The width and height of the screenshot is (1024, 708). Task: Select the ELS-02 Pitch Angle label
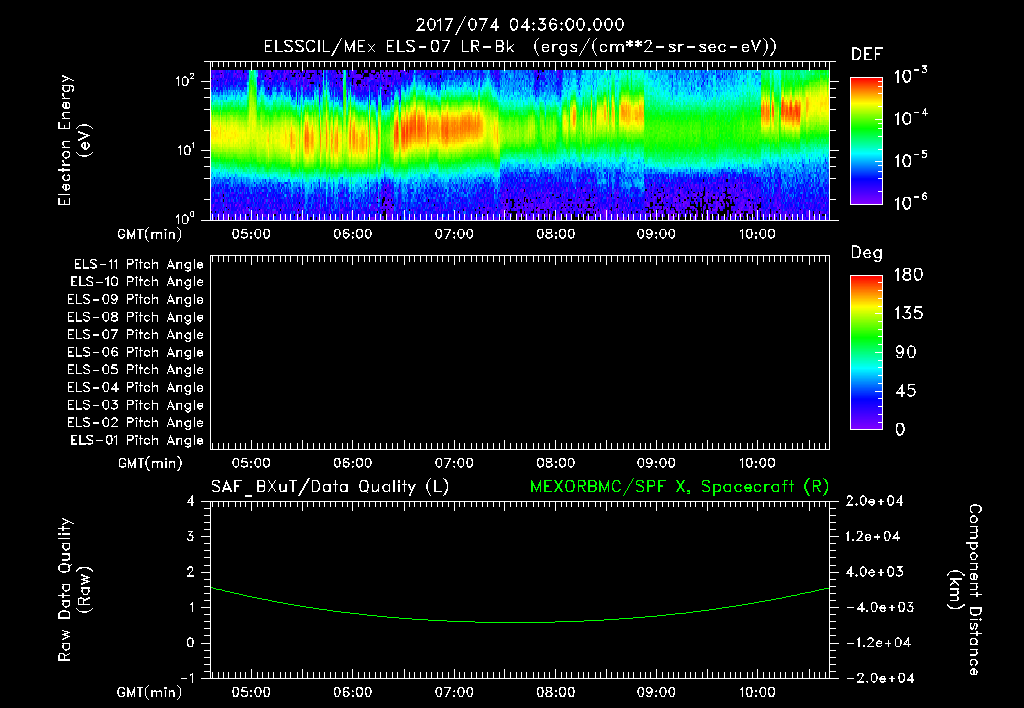pyautogui.click(x=136, y=423)
